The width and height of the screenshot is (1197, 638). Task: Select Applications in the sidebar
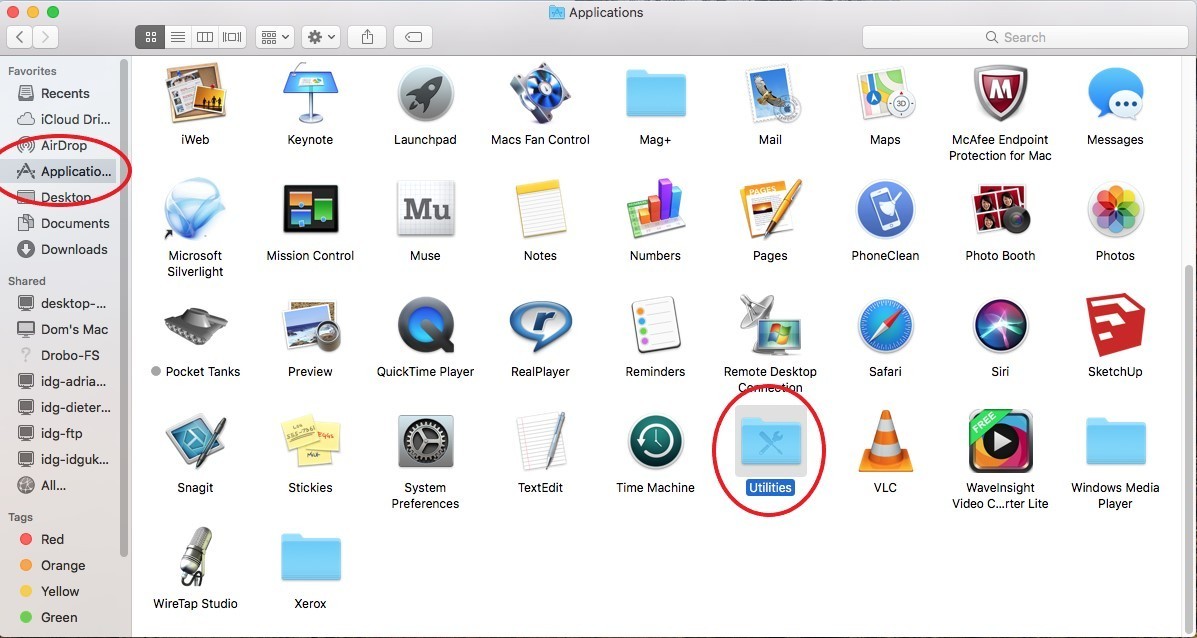63,171
